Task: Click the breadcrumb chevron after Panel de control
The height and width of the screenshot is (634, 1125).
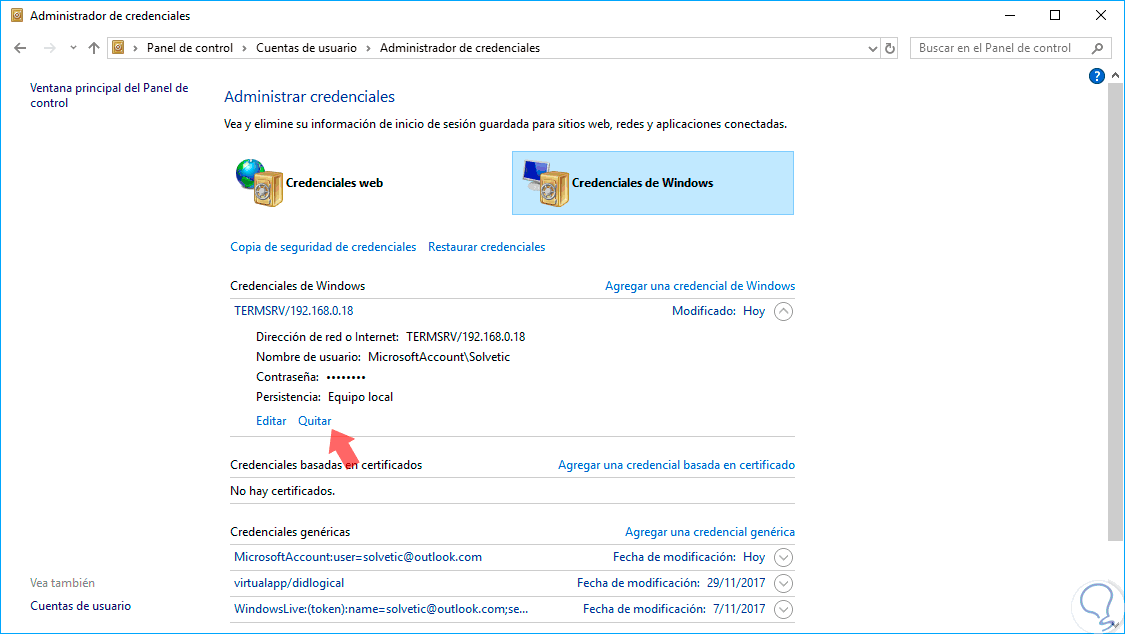Action: click(245, 48)
